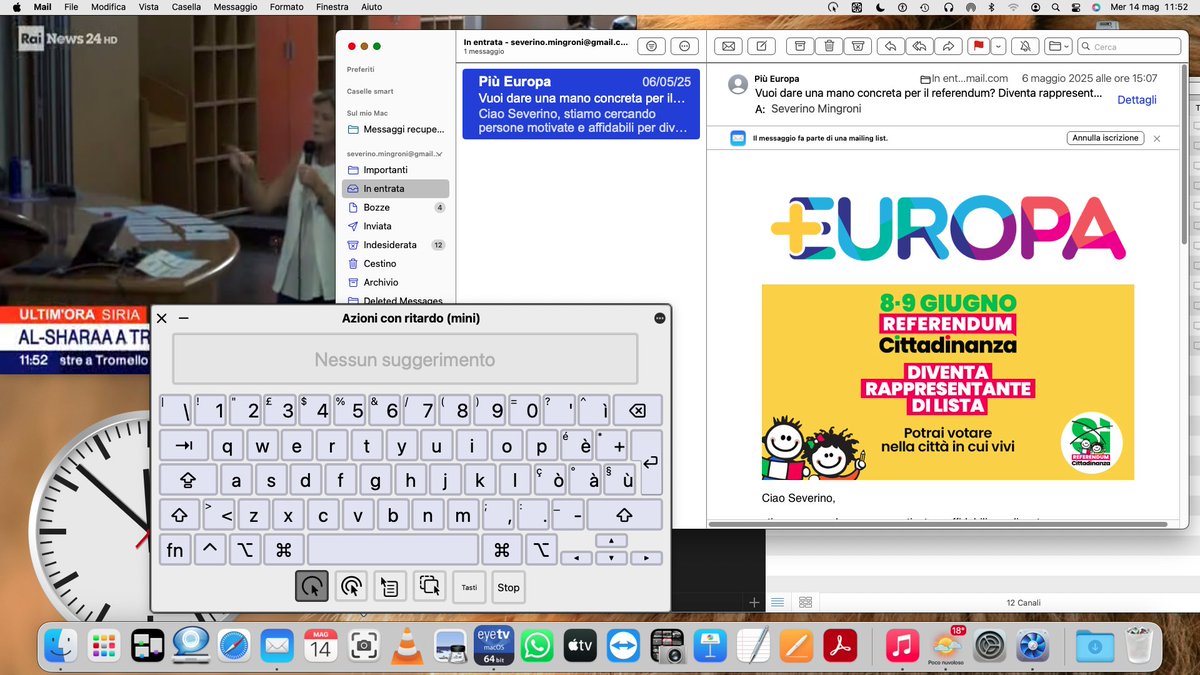The image size is (1200, 675).
Task: Get new mail with the envelope toolbar icon
Action: [729, 46]
